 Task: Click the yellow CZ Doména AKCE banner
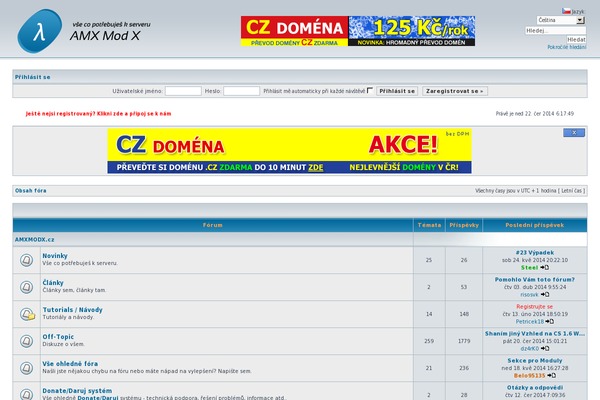[289, 151]
